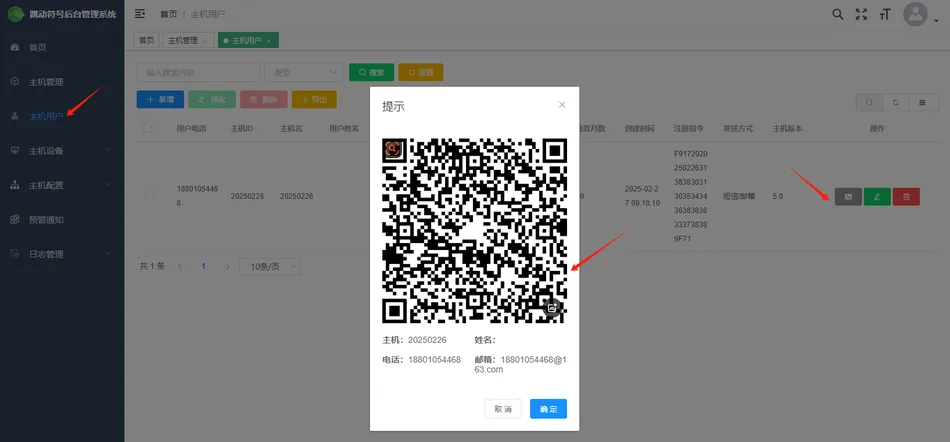
Task: Check the row checkbox for 20250226
Action: 150,196
